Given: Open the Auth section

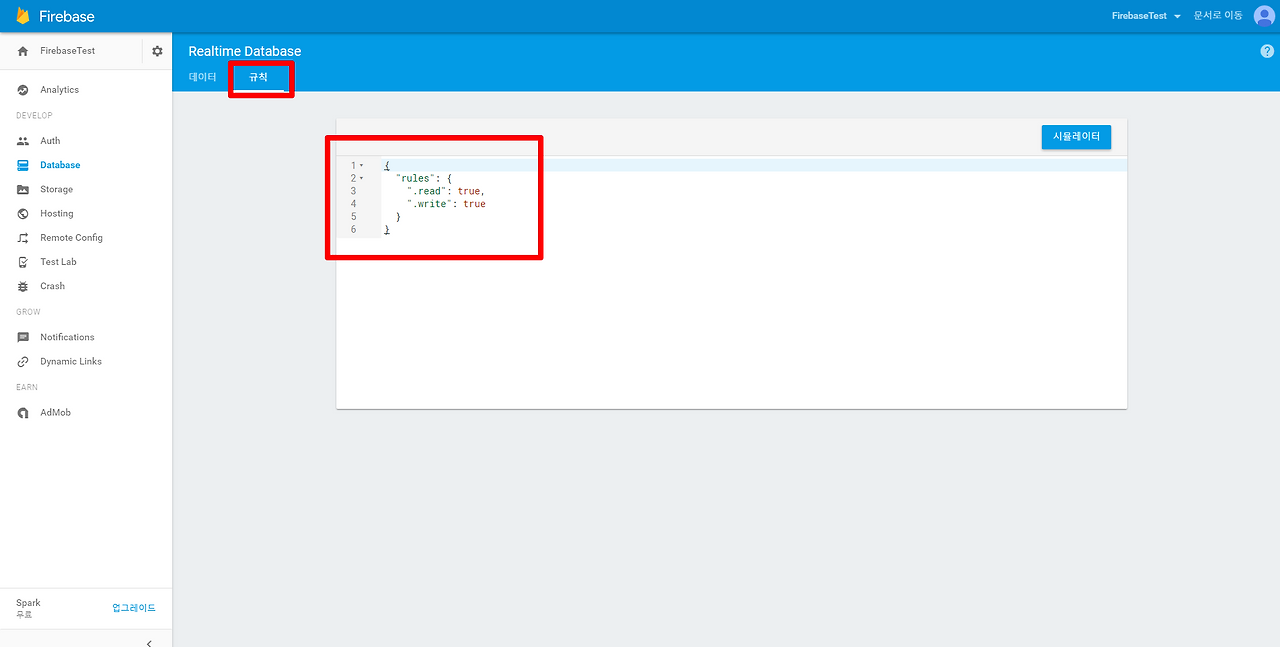Looking at the screenshot, I should tap(47, 140).
